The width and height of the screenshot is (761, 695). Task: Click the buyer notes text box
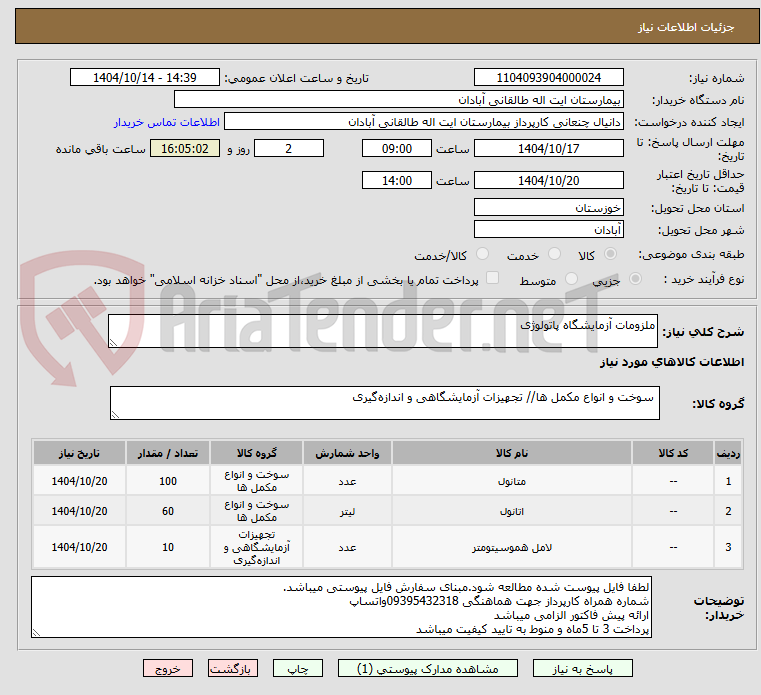[341, 607]
